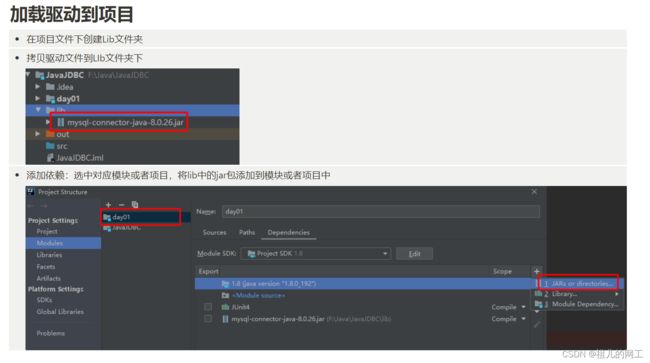Click the Scope column header
Image resolution: width=650 pixels, height=363 pixels.
(502, 271)
